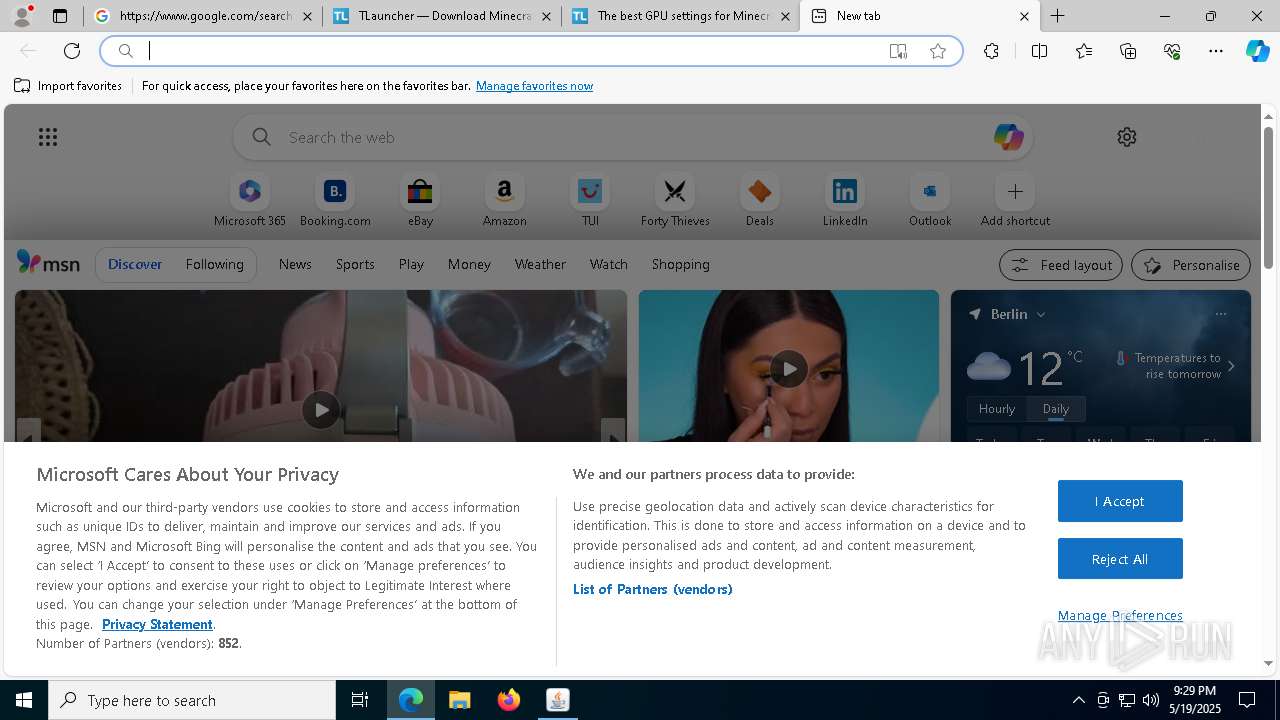Open the Favorites hub icon

pos(1084,51)
